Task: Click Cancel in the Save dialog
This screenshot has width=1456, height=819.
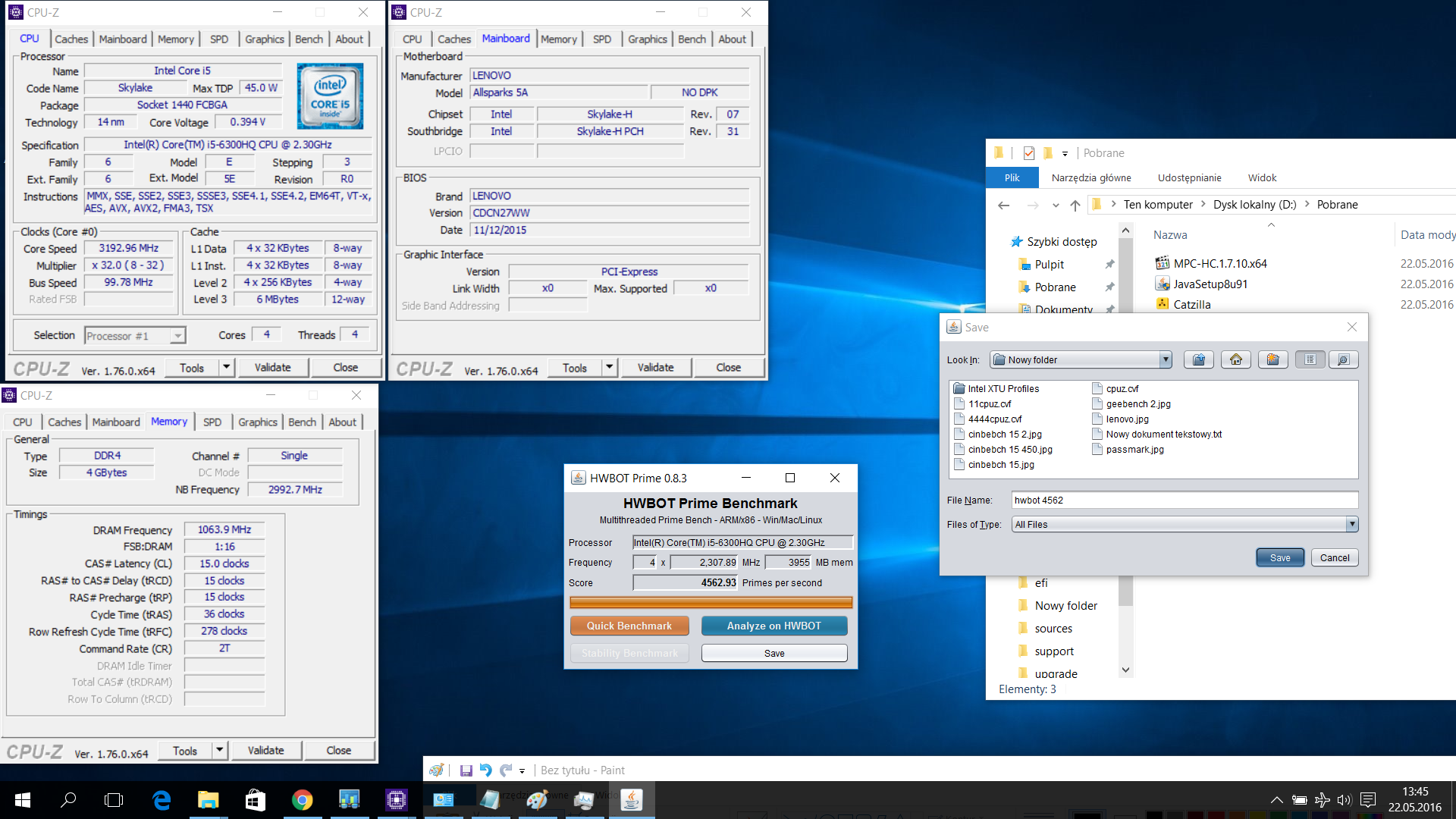Action: pos(1334,557)
